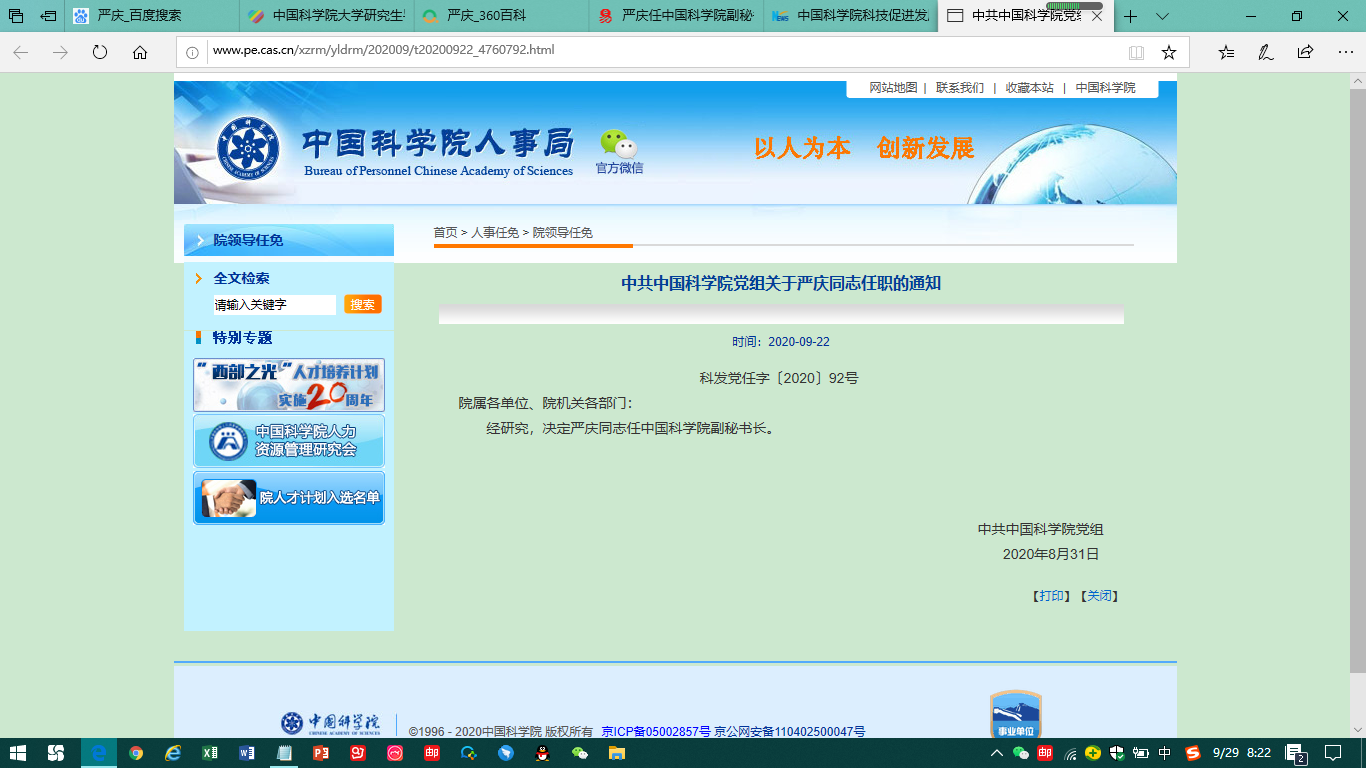
Task: Open 联系我们 link
Action: tap(960, 88)
